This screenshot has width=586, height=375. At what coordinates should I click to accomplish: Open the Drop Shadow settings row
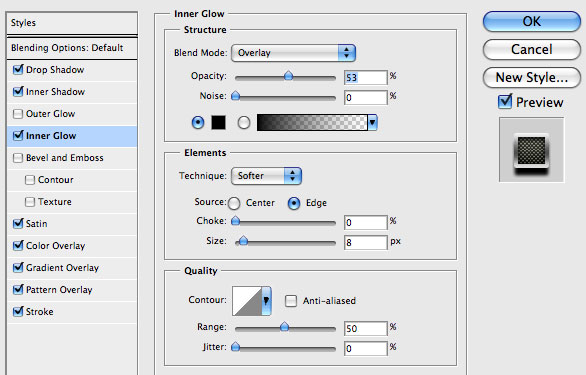(72, 70)
